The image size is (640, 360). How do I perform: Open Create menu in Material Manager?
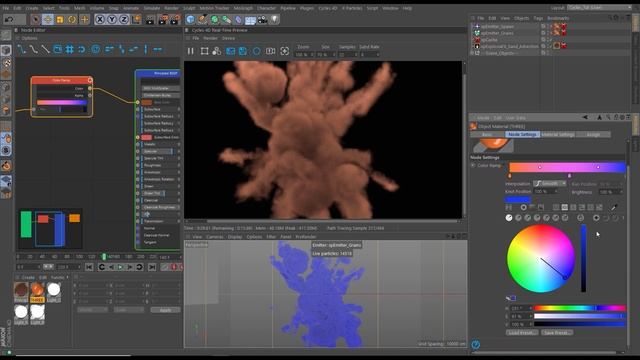pyautogui.click(x=28, y=278)
